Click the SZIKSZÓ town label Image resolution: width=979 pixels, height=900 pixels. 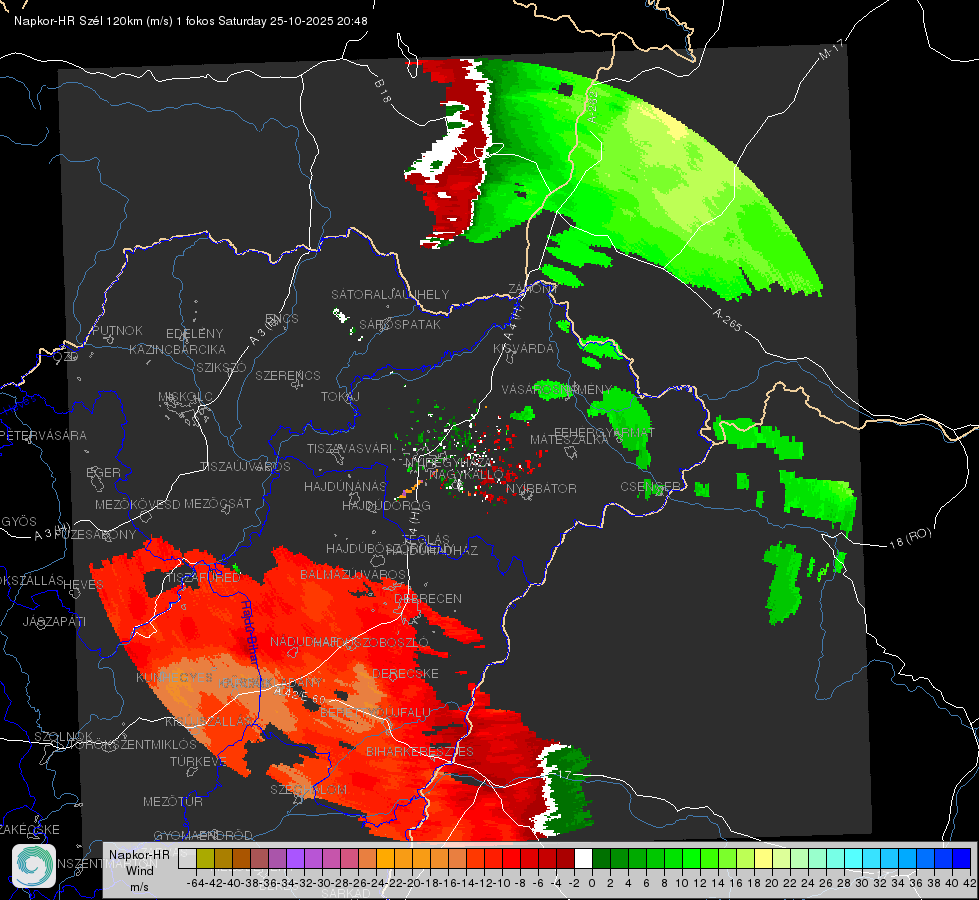[x=221, y=367]
